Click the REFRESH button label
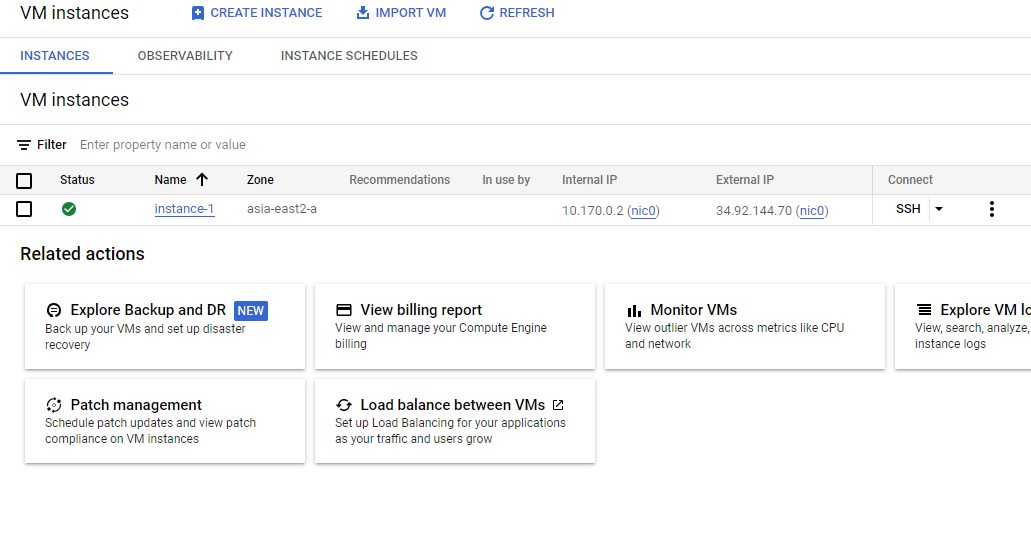The image size is (1031, 540). (x=527, y=13)
